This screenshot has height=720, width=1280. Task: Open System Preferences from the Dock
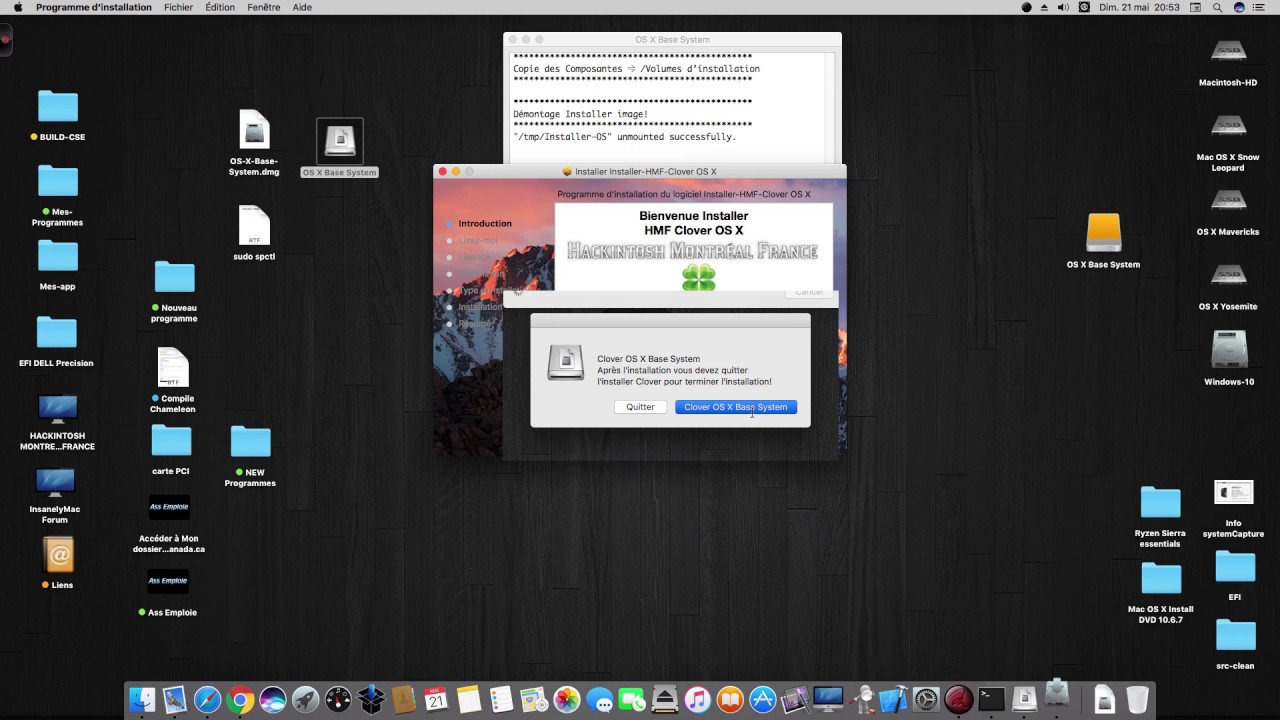coord(926,699)
